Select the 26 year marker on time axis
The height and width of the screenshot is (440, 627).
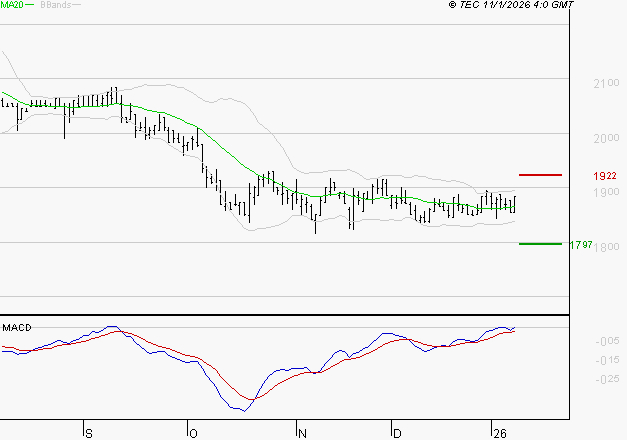tap(499, 433)
